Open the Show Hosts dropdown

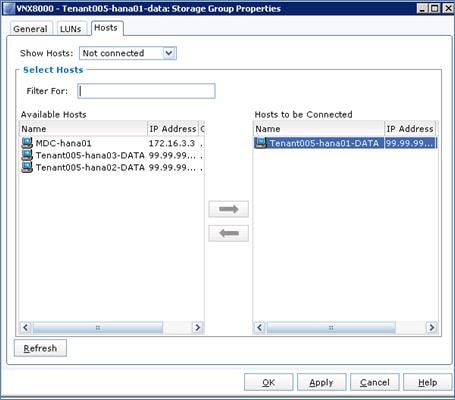pyautogui.click(x=128, y=53)
